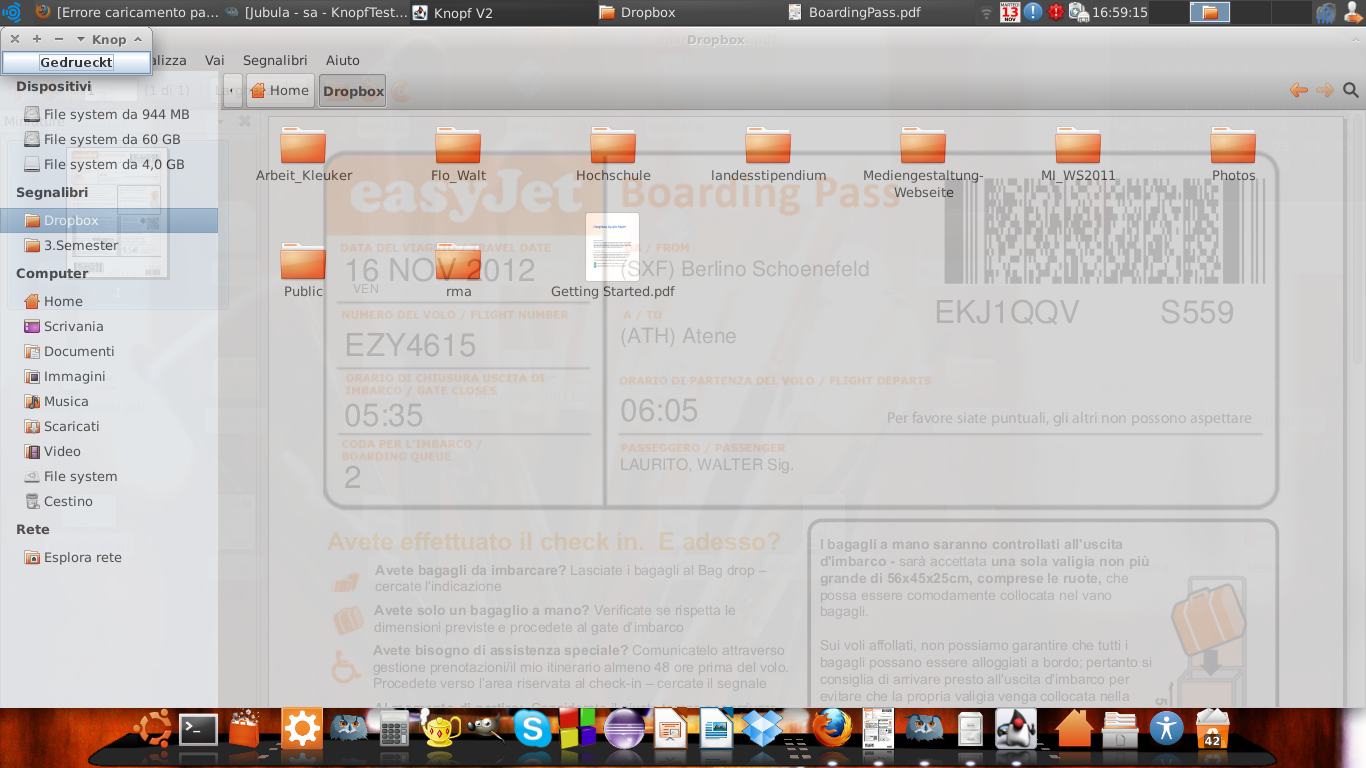Switch to the Dropbox taskbar window entry

click(689, 12)
